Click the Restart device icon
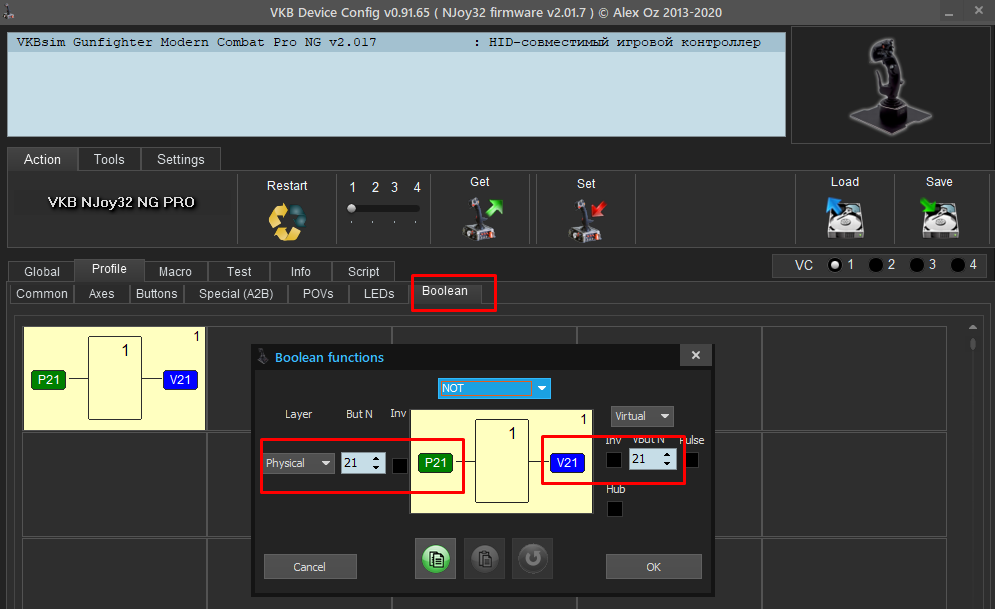995x609 pixels. pyautogui.click(x=287, y=221)
